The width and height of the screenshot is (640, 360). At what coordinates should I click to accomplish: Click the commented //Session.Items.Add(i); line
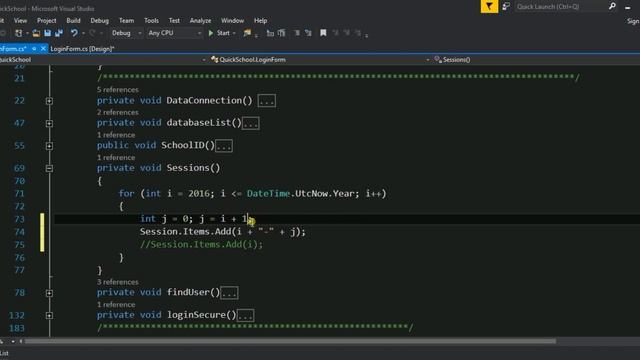(201, 244)
